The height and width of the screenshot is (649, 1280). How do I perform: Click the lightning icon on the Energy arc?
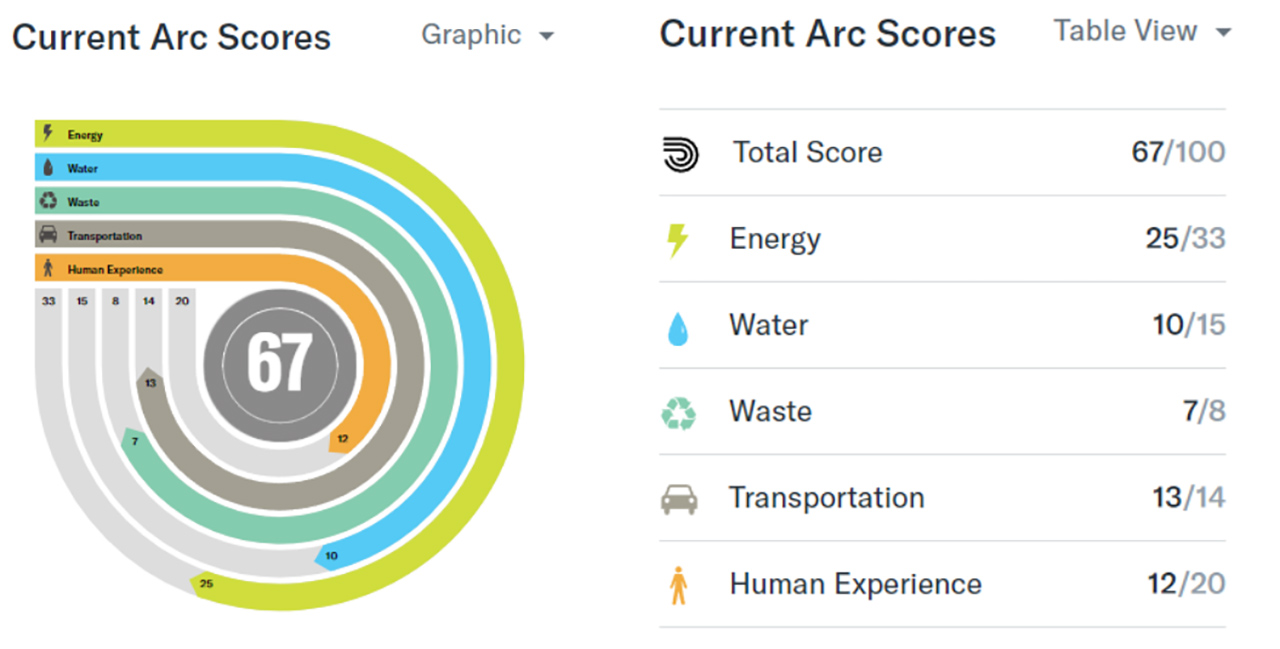pos(47,134)
